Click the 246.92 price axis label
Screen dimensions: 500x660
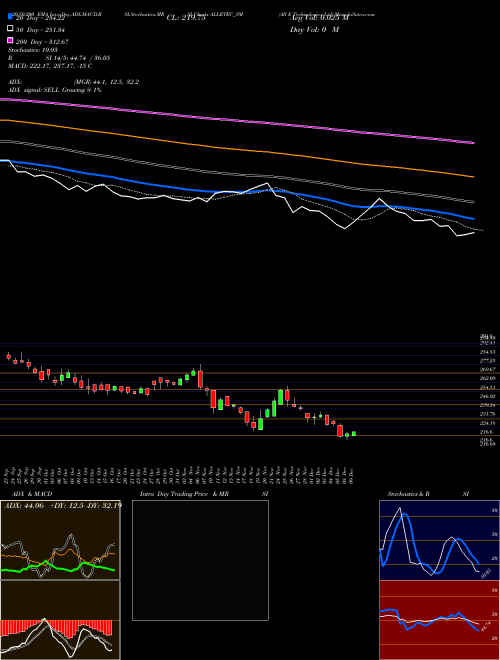click(487, 396)
